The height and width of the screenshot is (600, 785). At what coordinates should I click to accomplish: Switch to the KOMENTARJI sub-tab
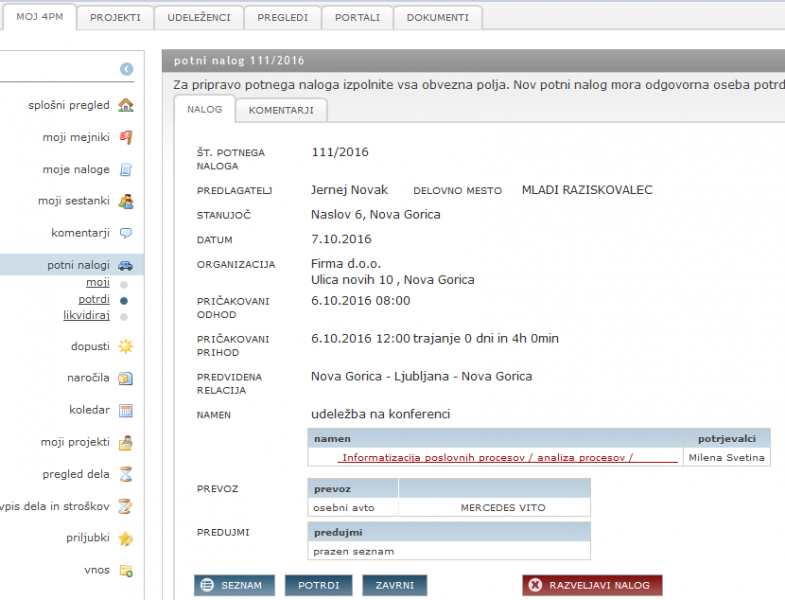click(x=281, y=110)
